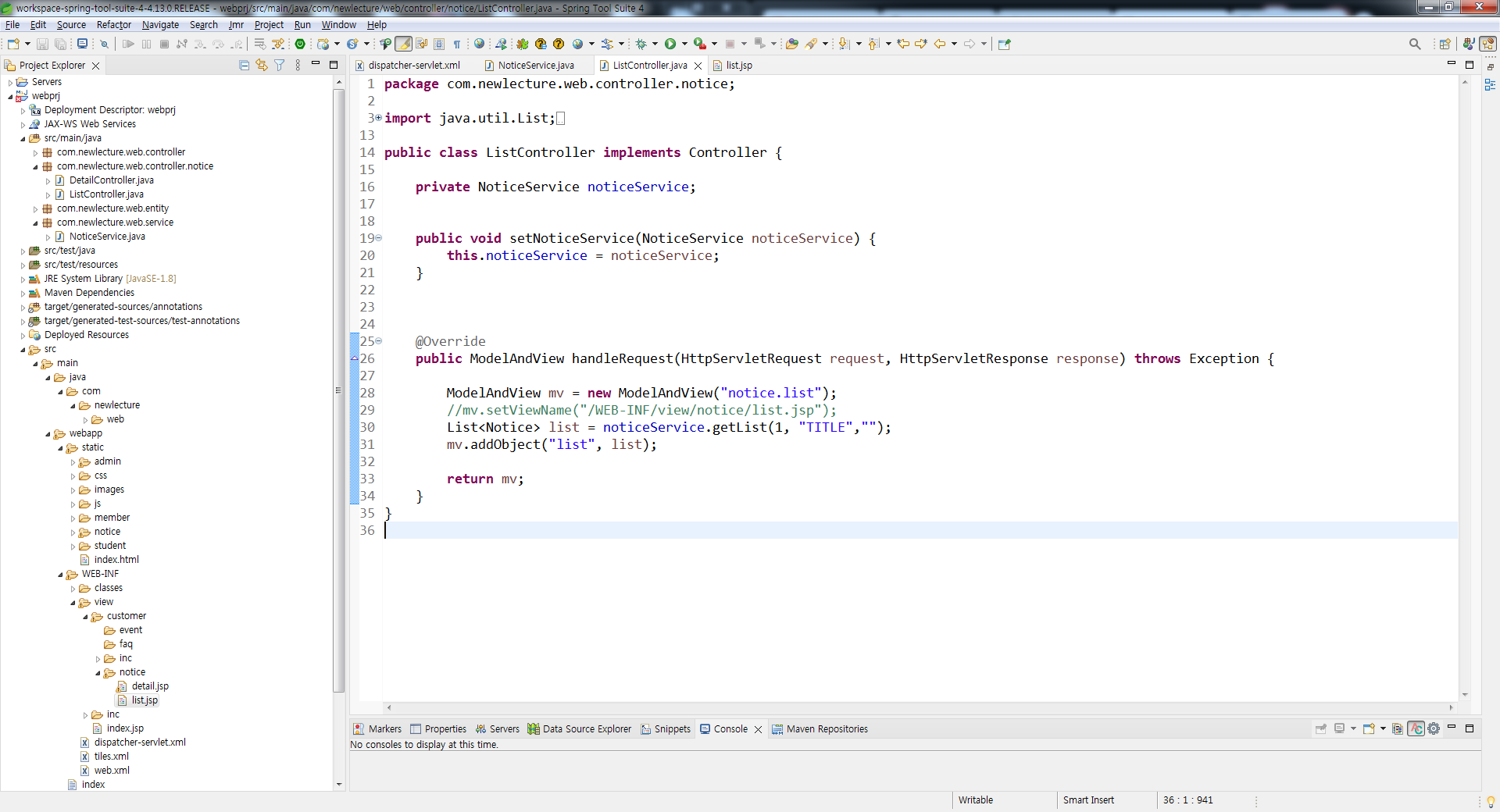
Task: Click the tip lightbulb in status bar
Action: 1491,801
